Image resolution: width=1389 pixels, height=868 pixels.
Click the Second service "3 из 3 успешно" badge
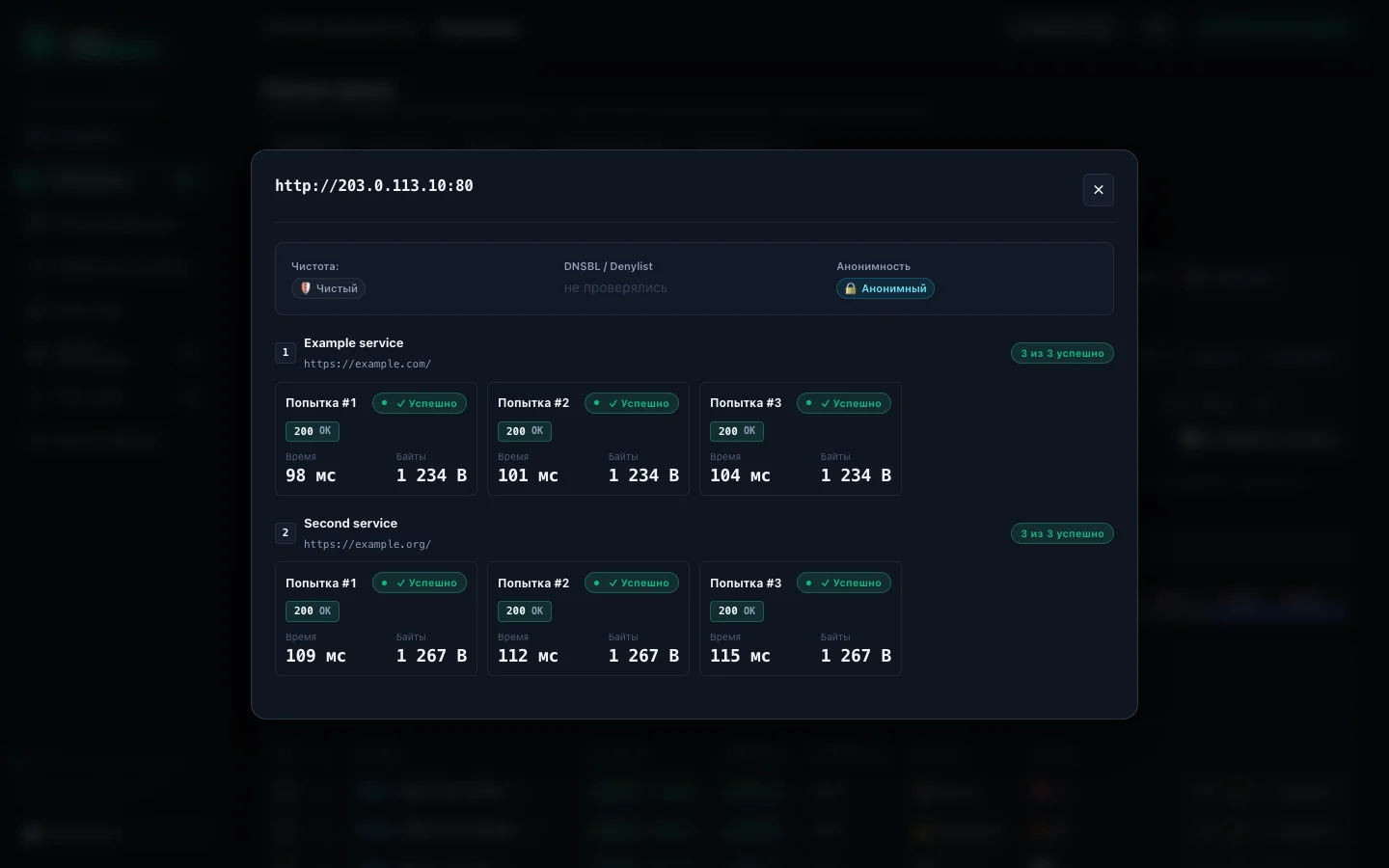click(x=1062, y=534)
